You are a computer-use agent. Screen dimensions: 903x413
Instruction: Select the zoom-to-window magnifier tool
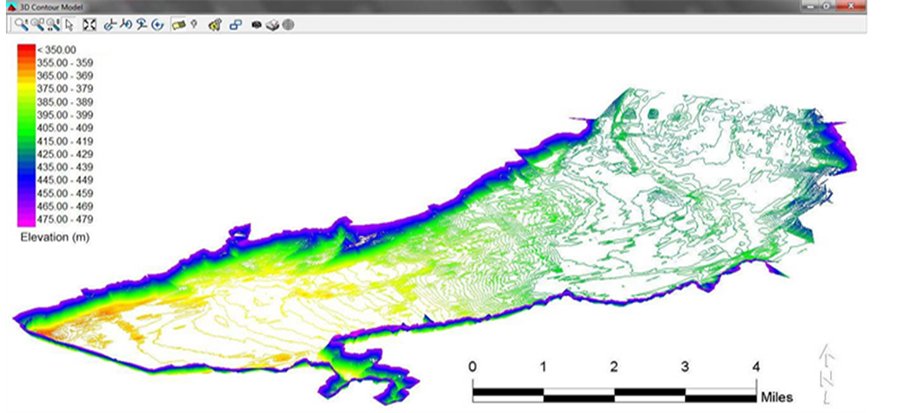[x=53, y=23]
